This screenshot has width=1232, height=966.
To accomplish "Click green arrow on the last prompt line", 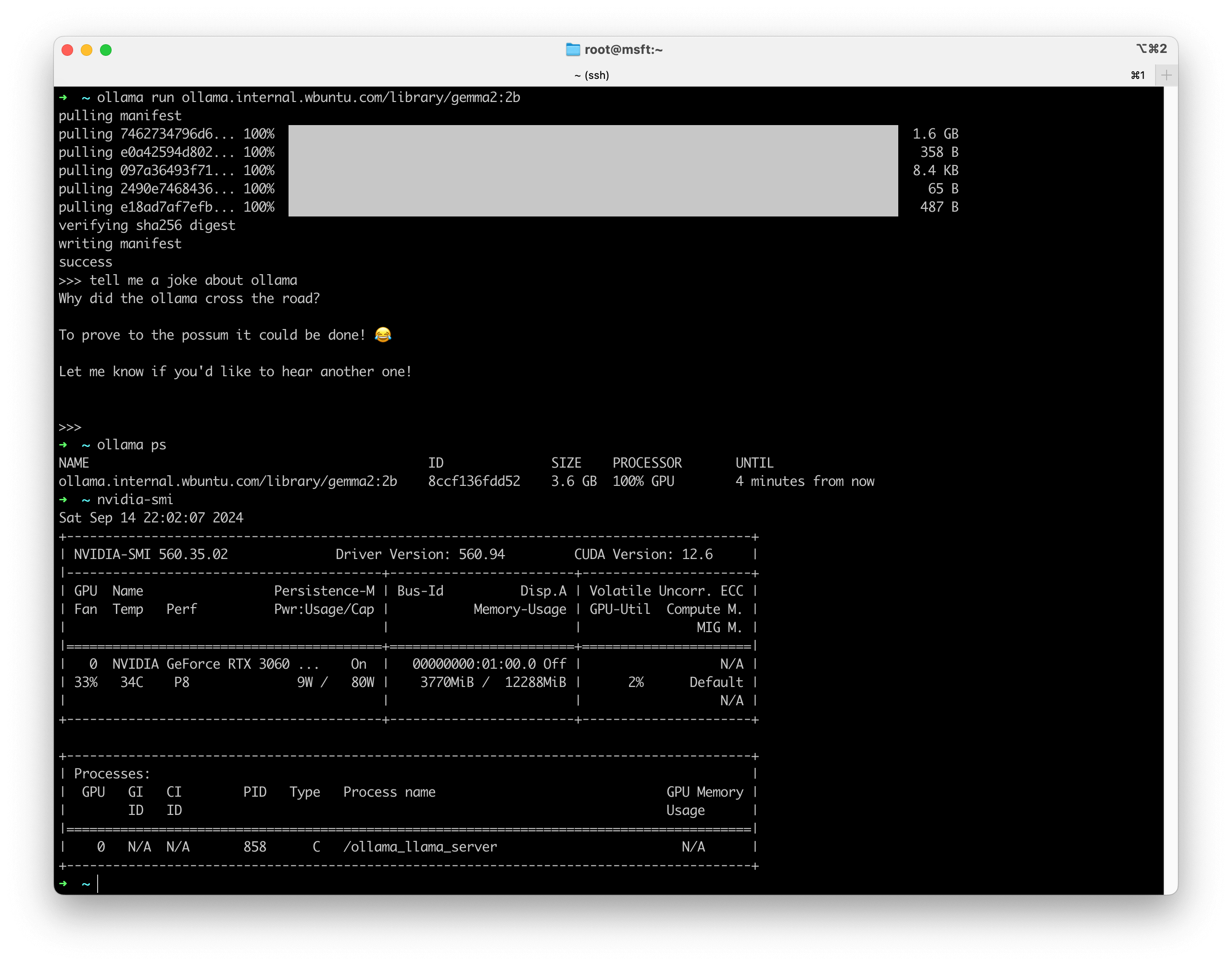I will point(63,883).
